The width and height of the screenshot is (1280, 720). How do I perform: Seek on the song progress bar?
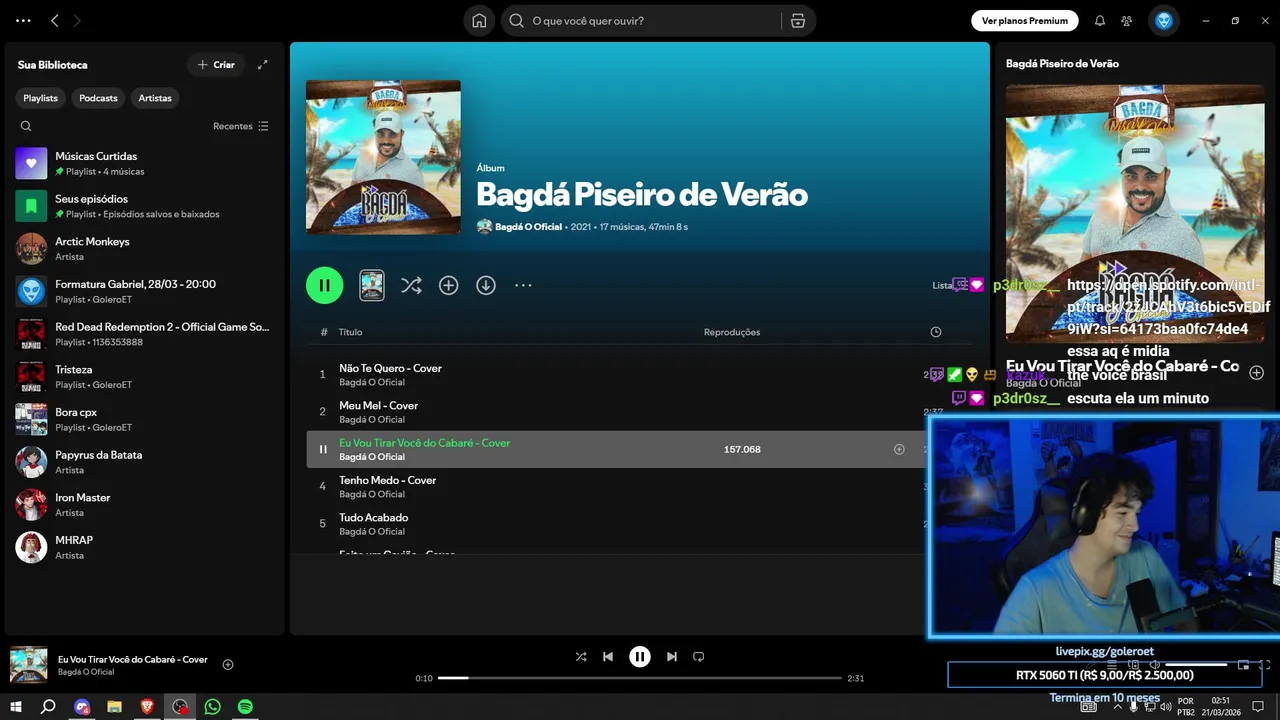640,678
